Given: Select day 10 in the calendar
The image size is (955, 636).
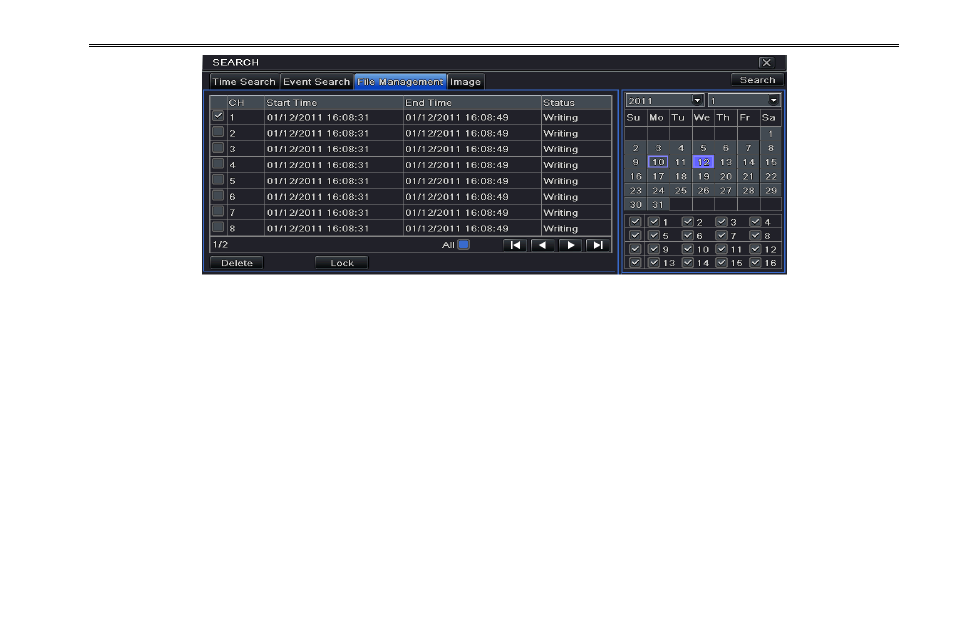Looking at the screenshot, I should [x=658, y=162].
